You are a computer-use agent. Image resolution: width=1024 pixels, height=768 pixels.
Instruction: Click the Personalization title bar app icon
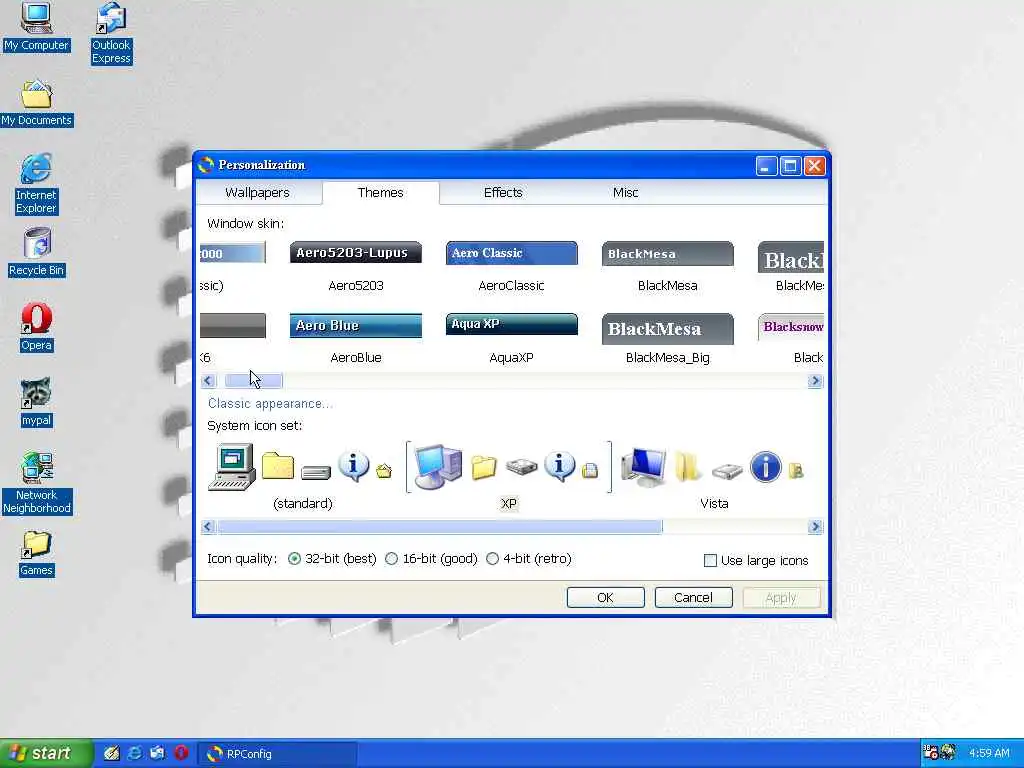(206, 165)
